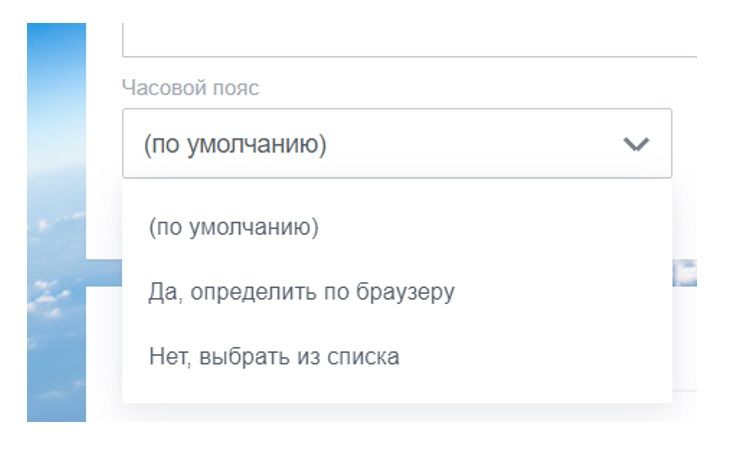This screenshot has width=730, height=458.
Task: Select the "(по умолчанию)" list option
Action: tap(233, 228)
